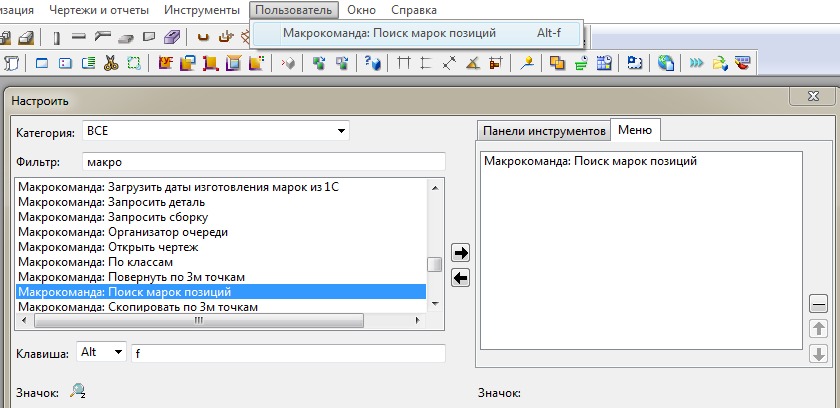Click the shortcut key field containing f
This screenshot has width=840, height=408.
[x=288, y=354]
